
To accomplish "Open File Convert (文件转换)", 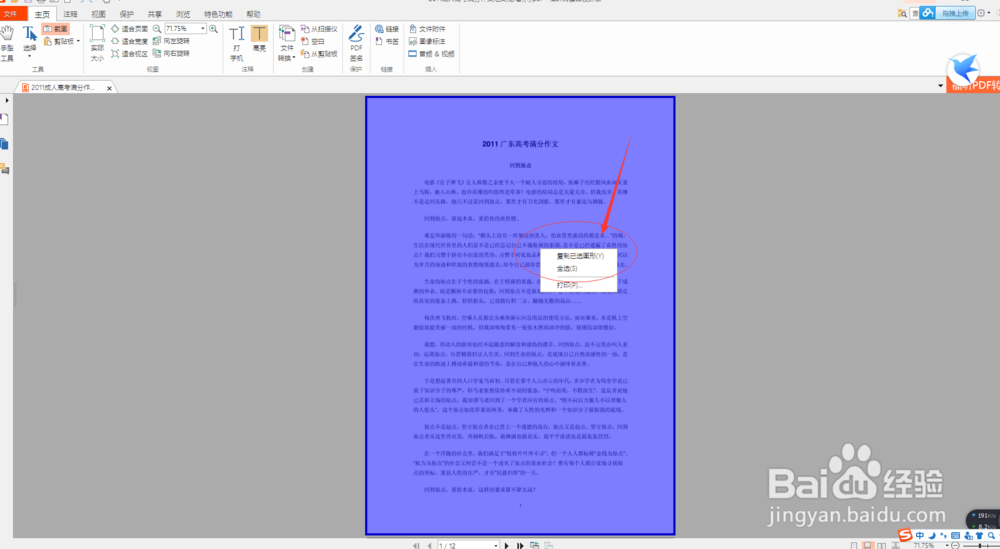I will pyautogui.click(x=286, y=44).
